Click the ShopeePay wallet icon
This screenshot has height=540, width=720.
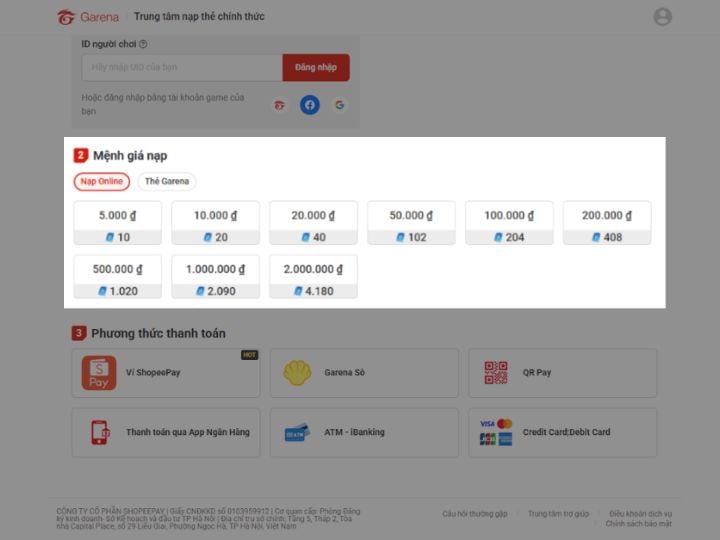pos(99,373)
